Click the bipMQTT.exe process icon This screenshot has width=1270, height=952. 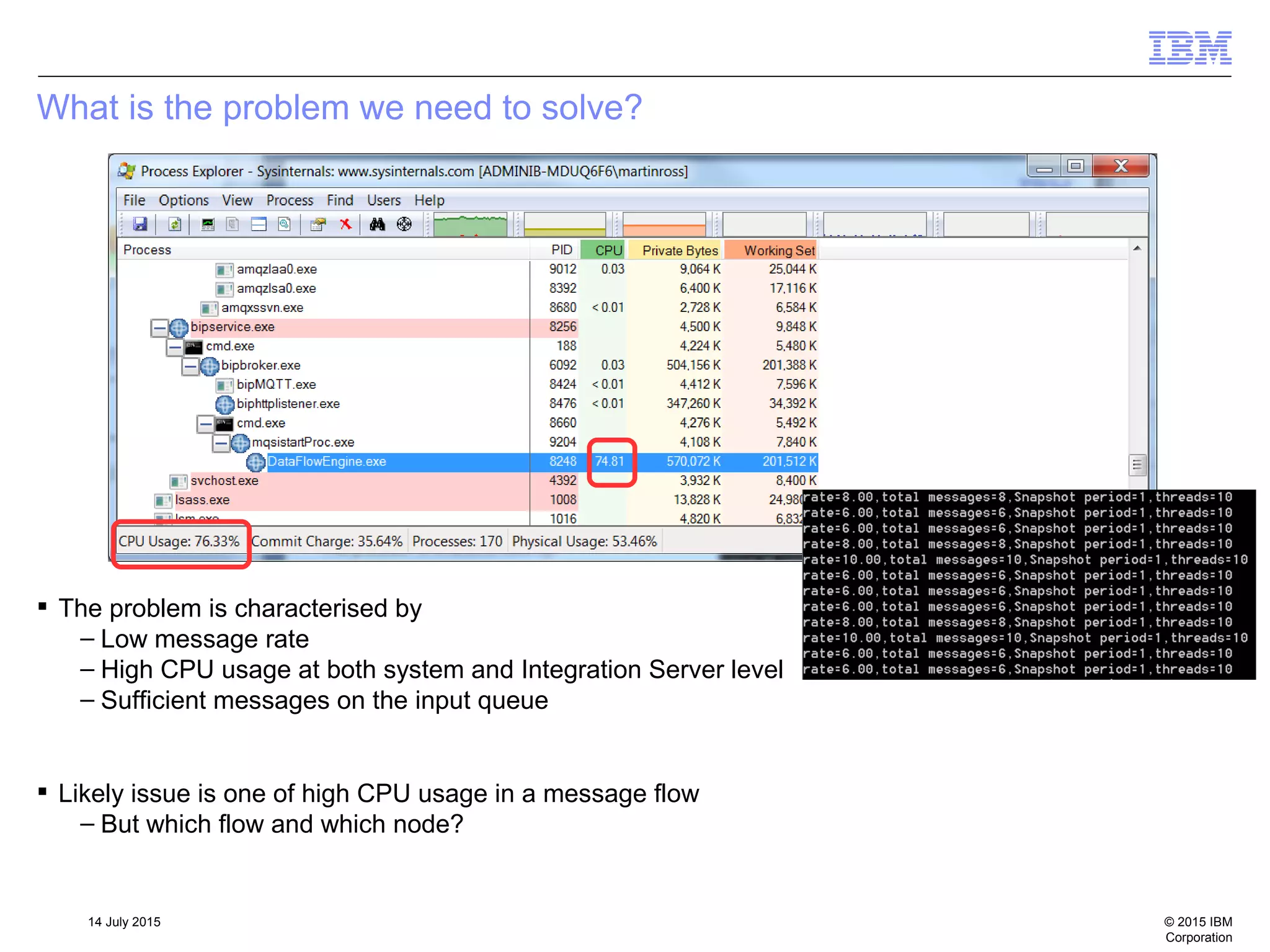click(x=224, y=385)
